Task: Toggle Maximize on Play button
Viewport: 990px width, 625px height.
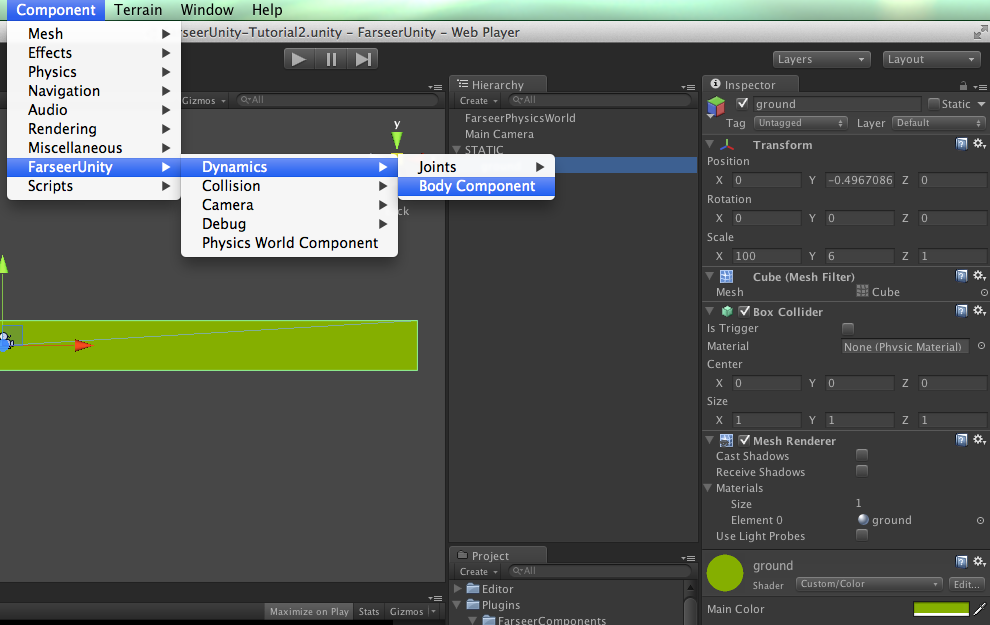Action: (x=309, y=611)
